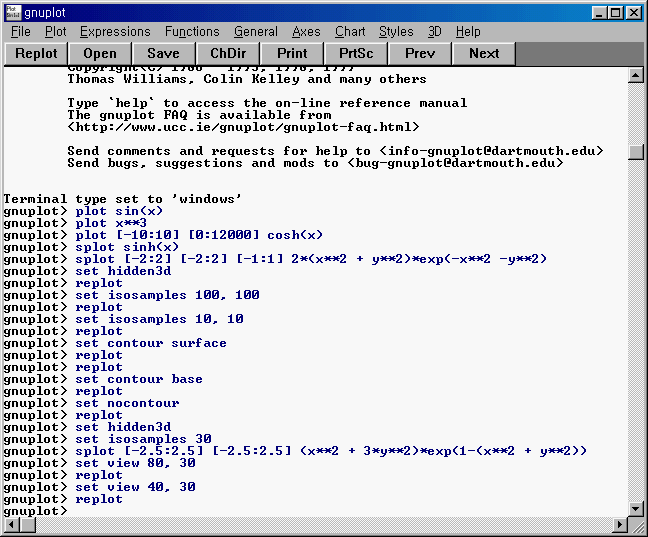Click the Prev toolbar button

pos(420,54)
